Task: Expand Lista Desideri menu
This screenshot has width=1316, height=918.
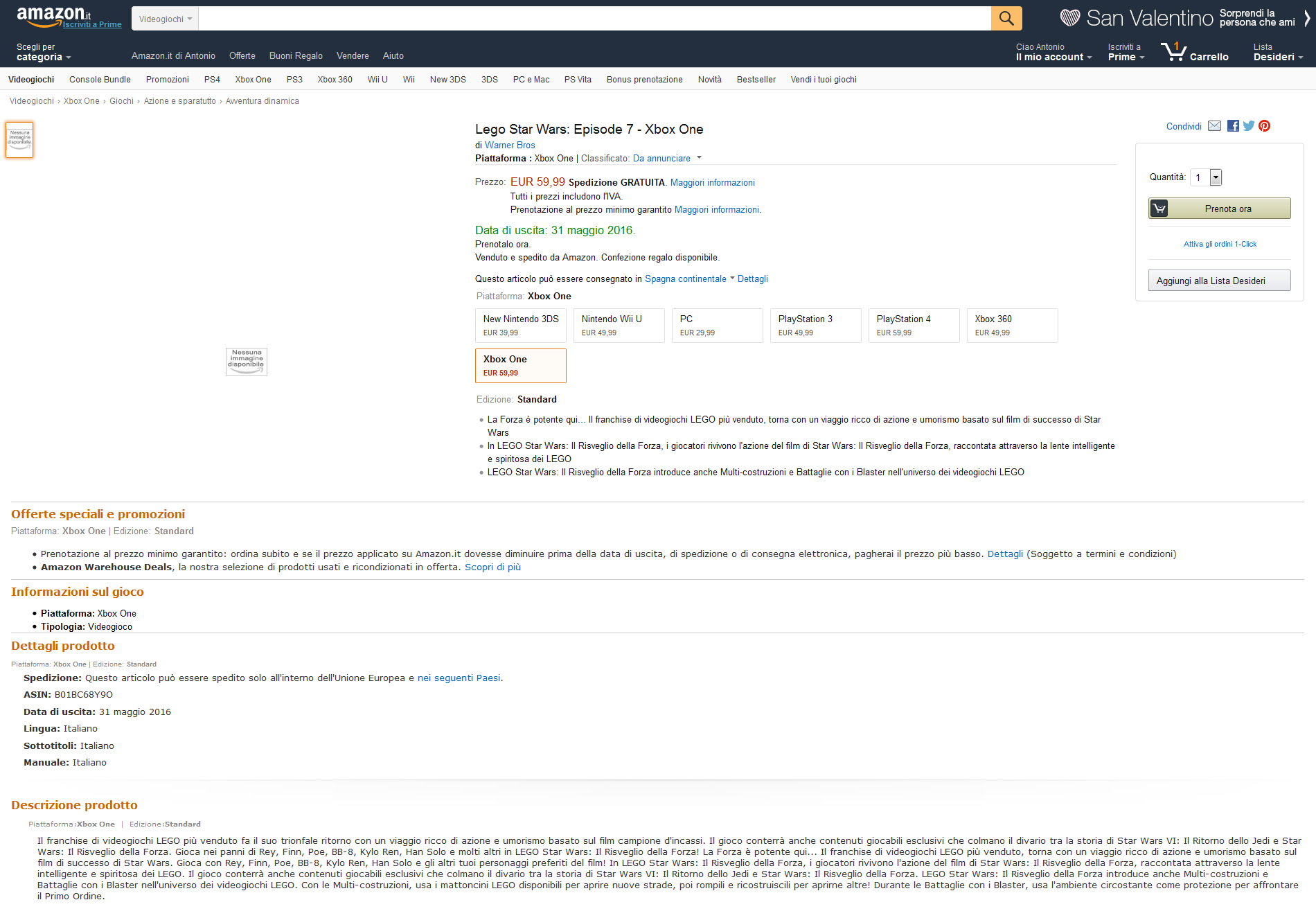Action: 1278,52
